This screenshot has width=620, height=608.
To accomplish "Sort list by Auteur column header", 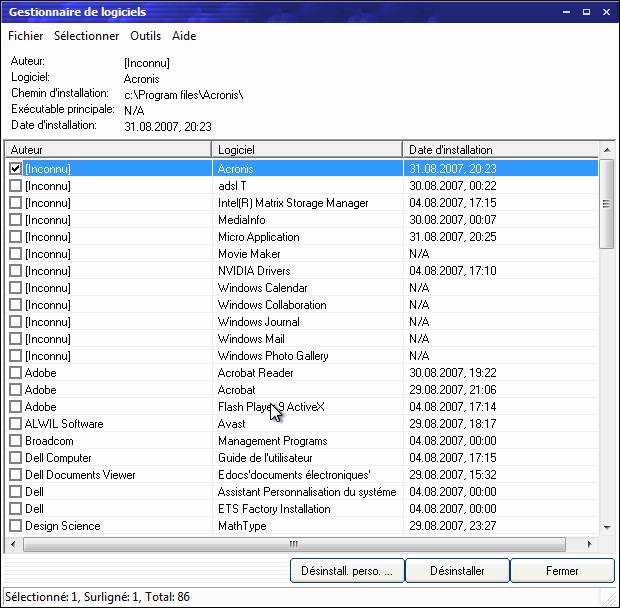I will [108, 150].
